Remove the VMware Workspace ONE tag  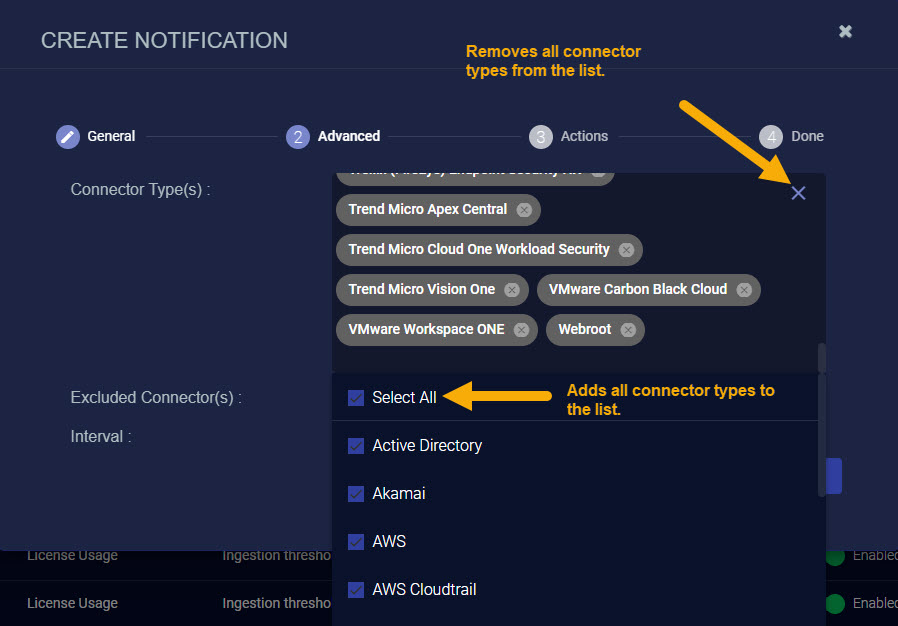(521, 330)
